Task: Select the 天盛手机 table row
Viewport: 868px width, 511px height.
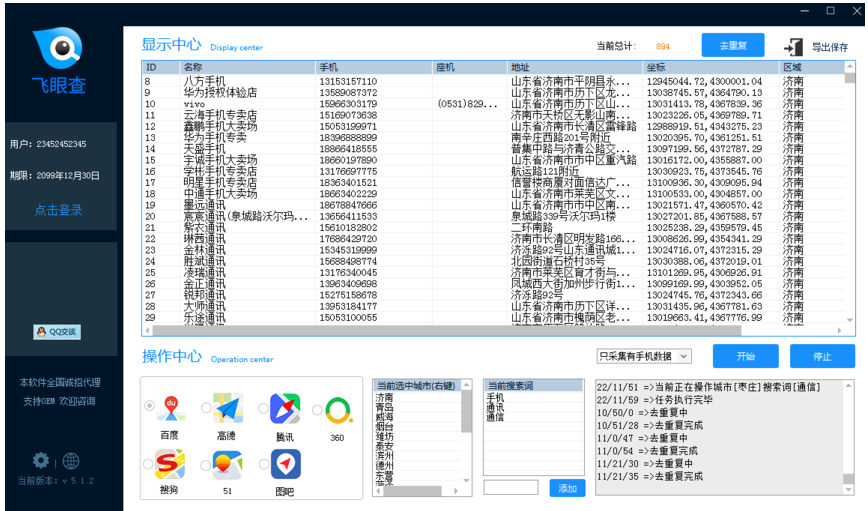Action: [493, 149]
